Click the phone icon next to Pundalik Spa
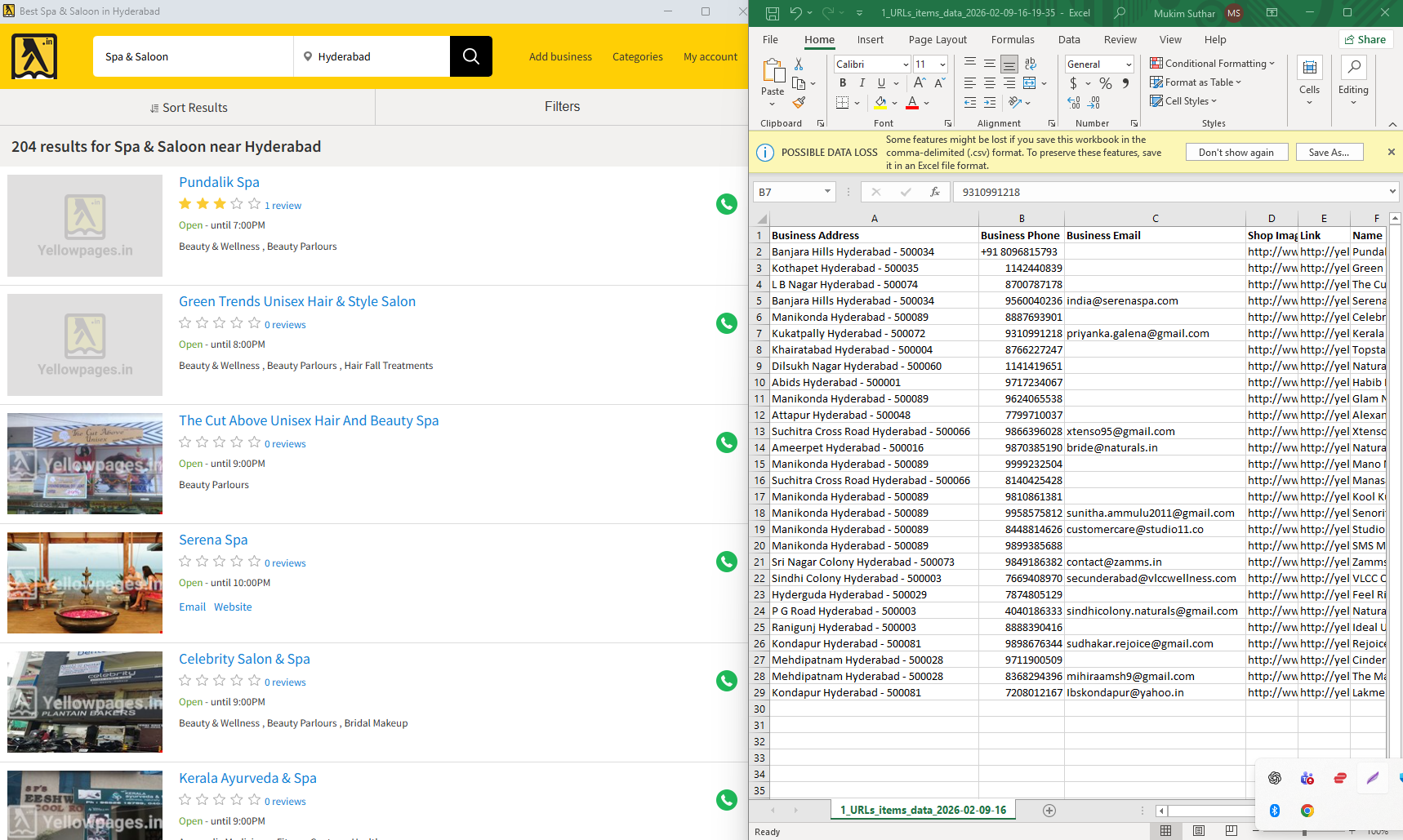This screenshot has width=1403, height=840. pos(726,204)
